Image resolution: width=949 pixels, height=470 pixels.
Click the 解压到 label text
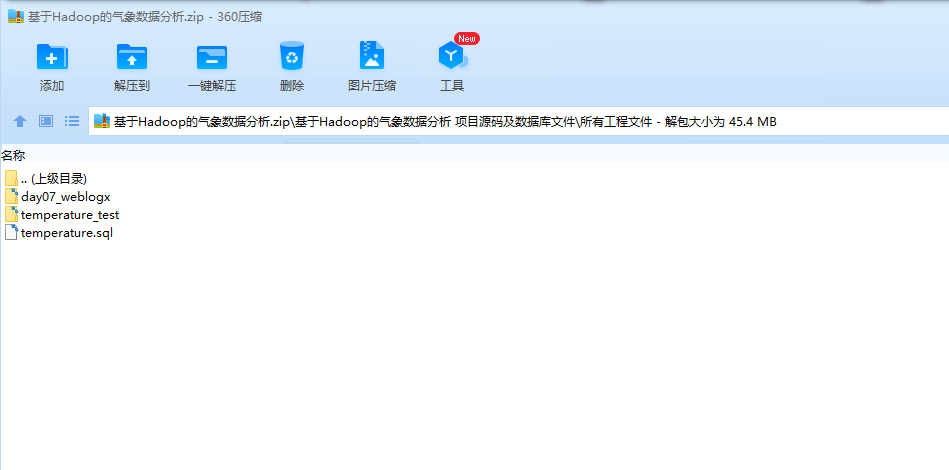point(132,86)
